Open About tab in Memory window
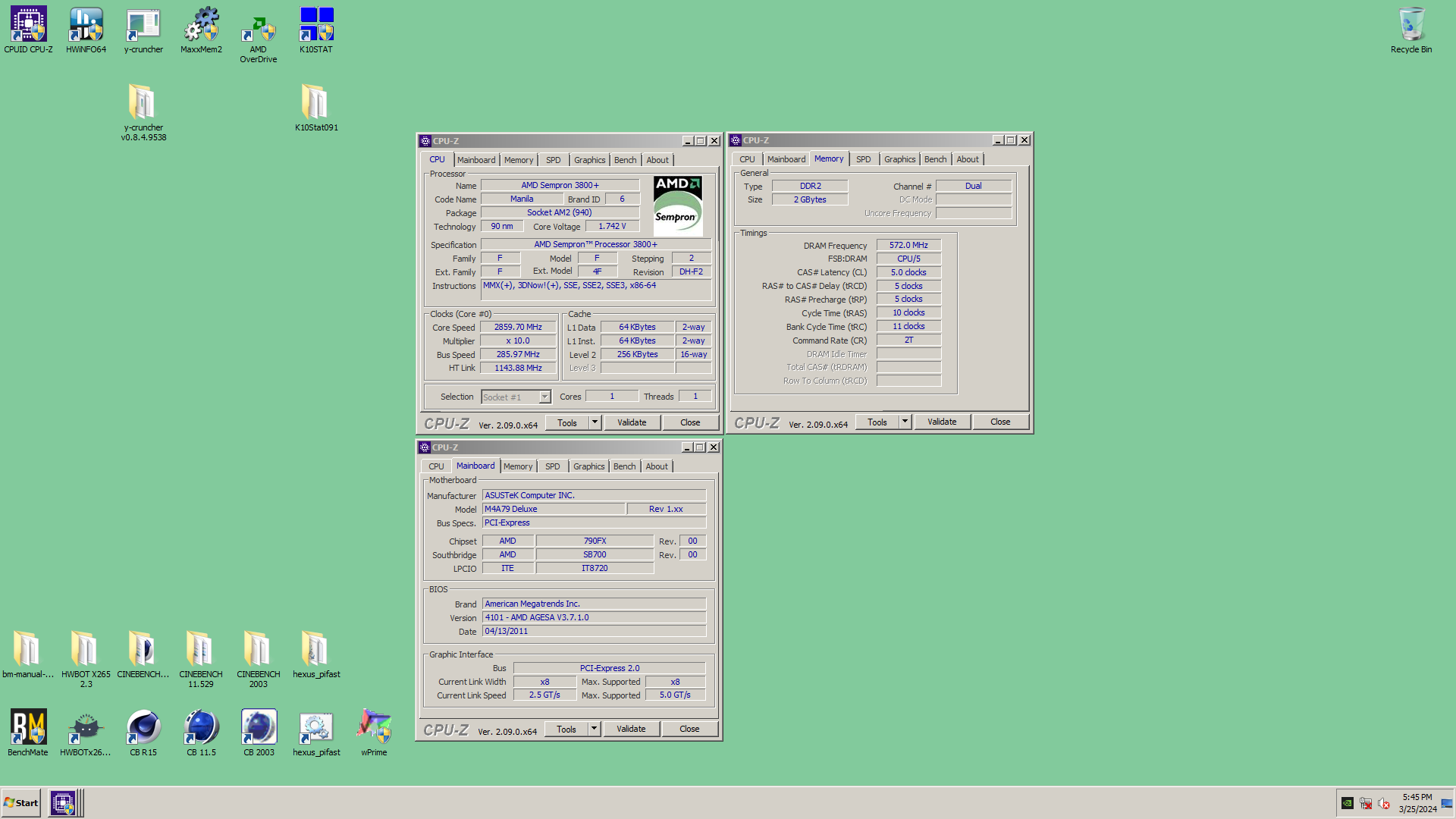1456x819 pixels. tap(967, 159)
